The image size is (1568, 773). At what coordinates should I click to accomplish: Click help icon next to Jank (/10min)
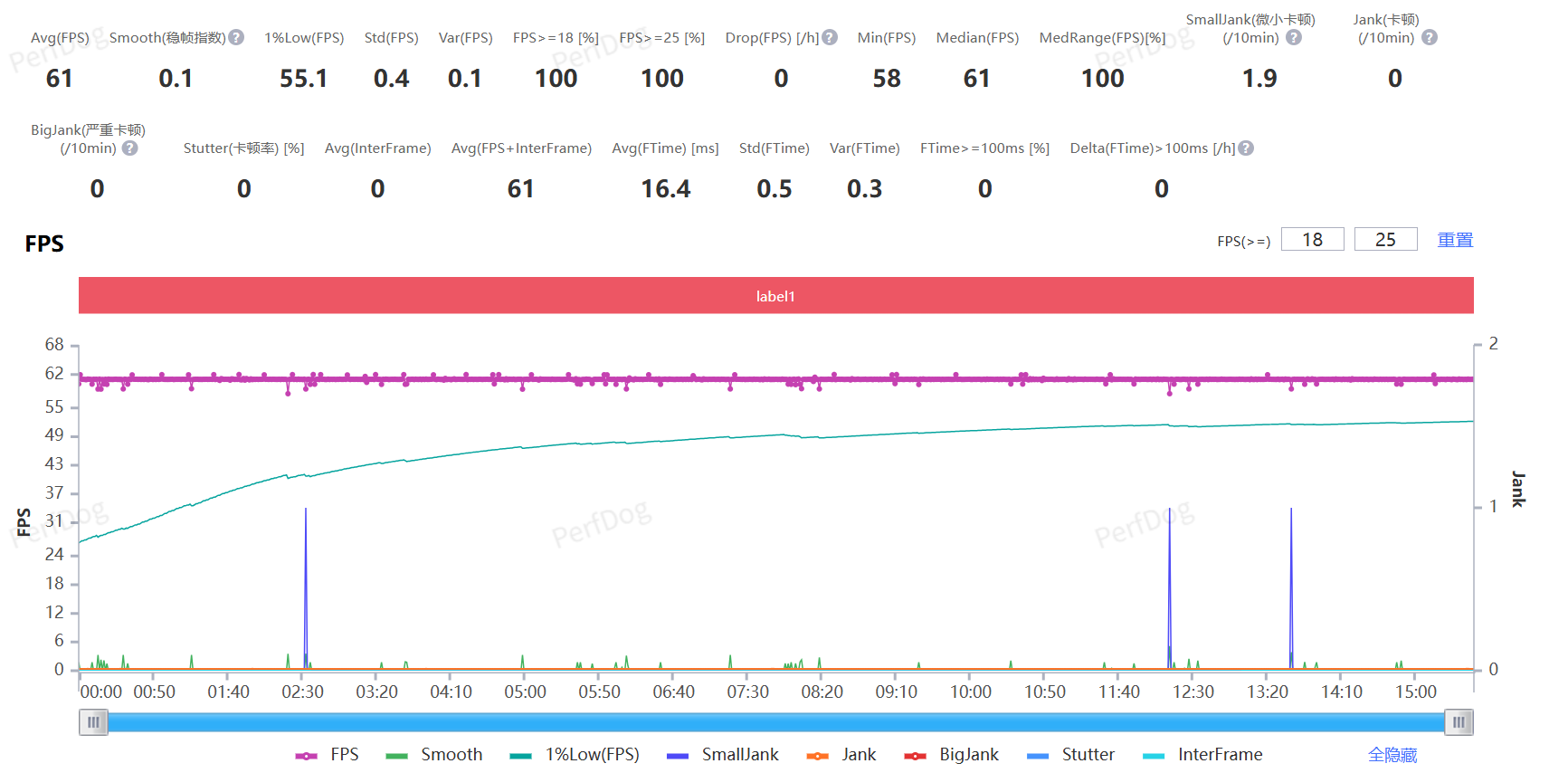point(1429,37)
